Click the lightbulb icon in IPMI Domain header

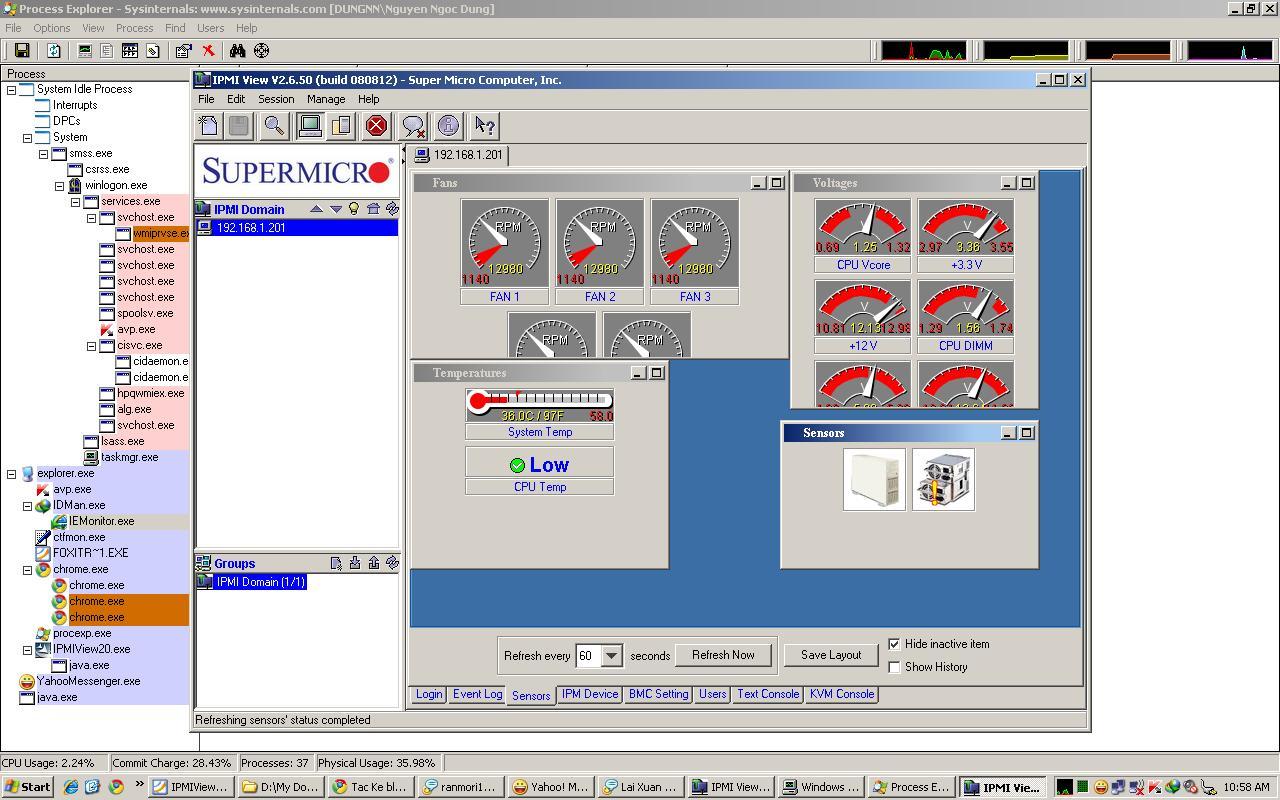click(x=353, y=209)
